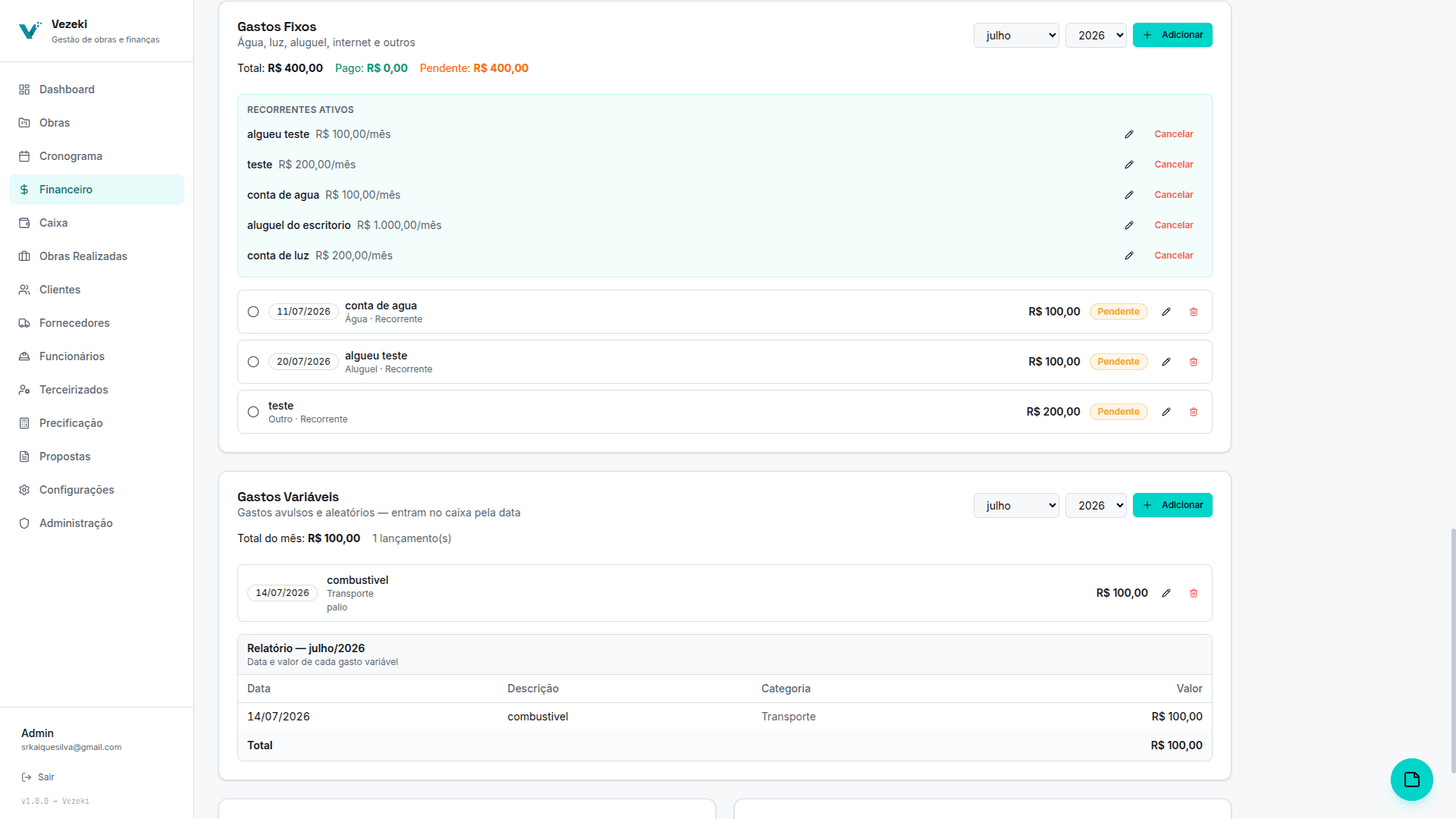The height and width of the screenshot is (819, 1456).
Task: Add a new Gastos Variáveis expense
Action: [1172, 505]
